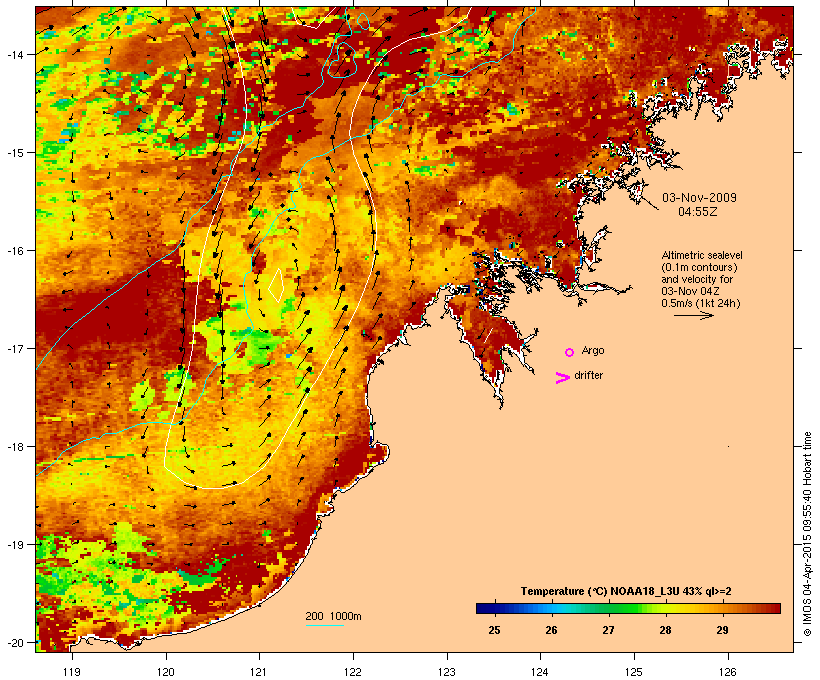
Task: Click the velocity scale arrow in legend
Action: (x=693, y=315)
